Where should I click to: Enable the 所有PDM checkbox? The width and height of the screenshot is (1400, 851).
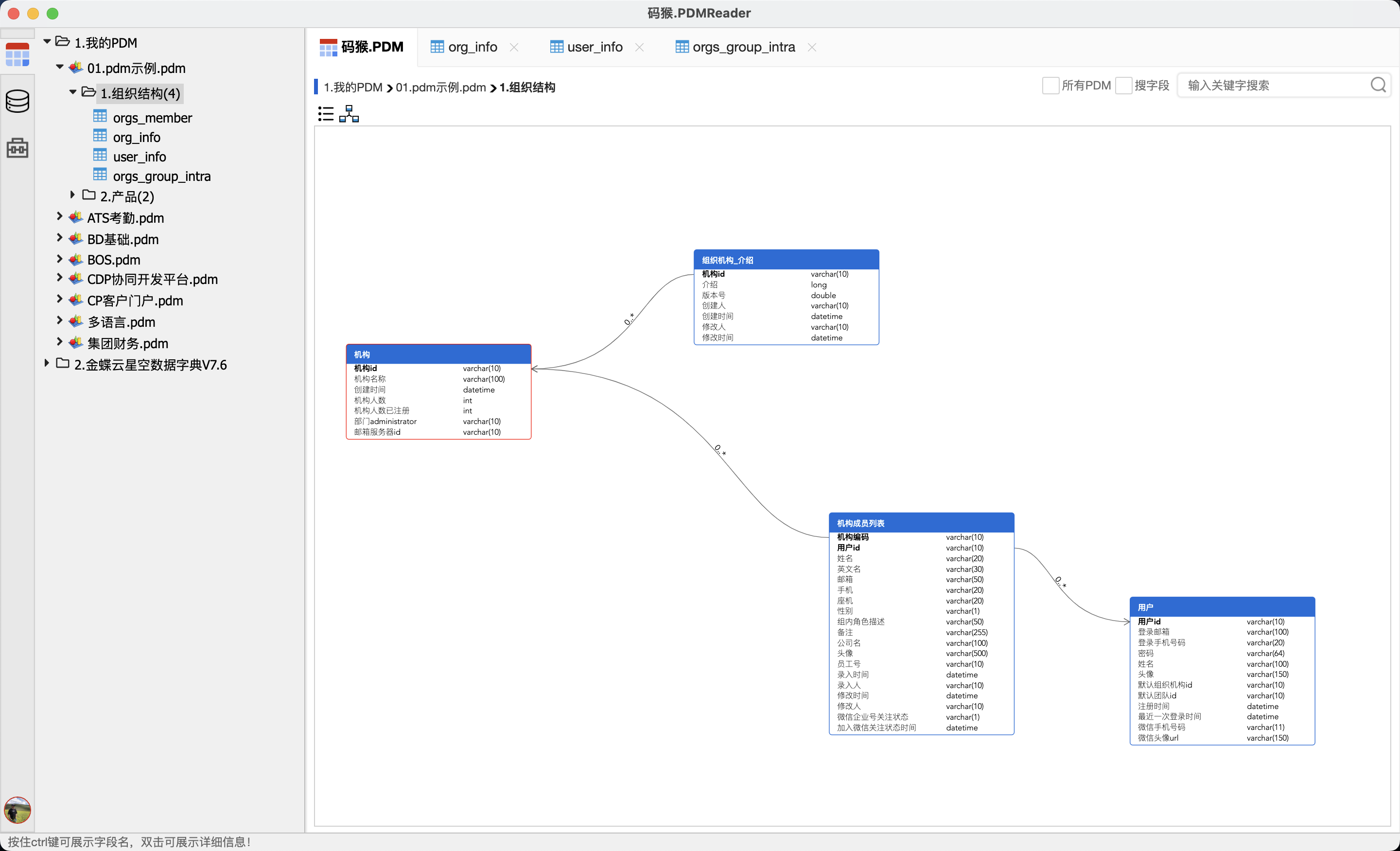click(1050, 85)
